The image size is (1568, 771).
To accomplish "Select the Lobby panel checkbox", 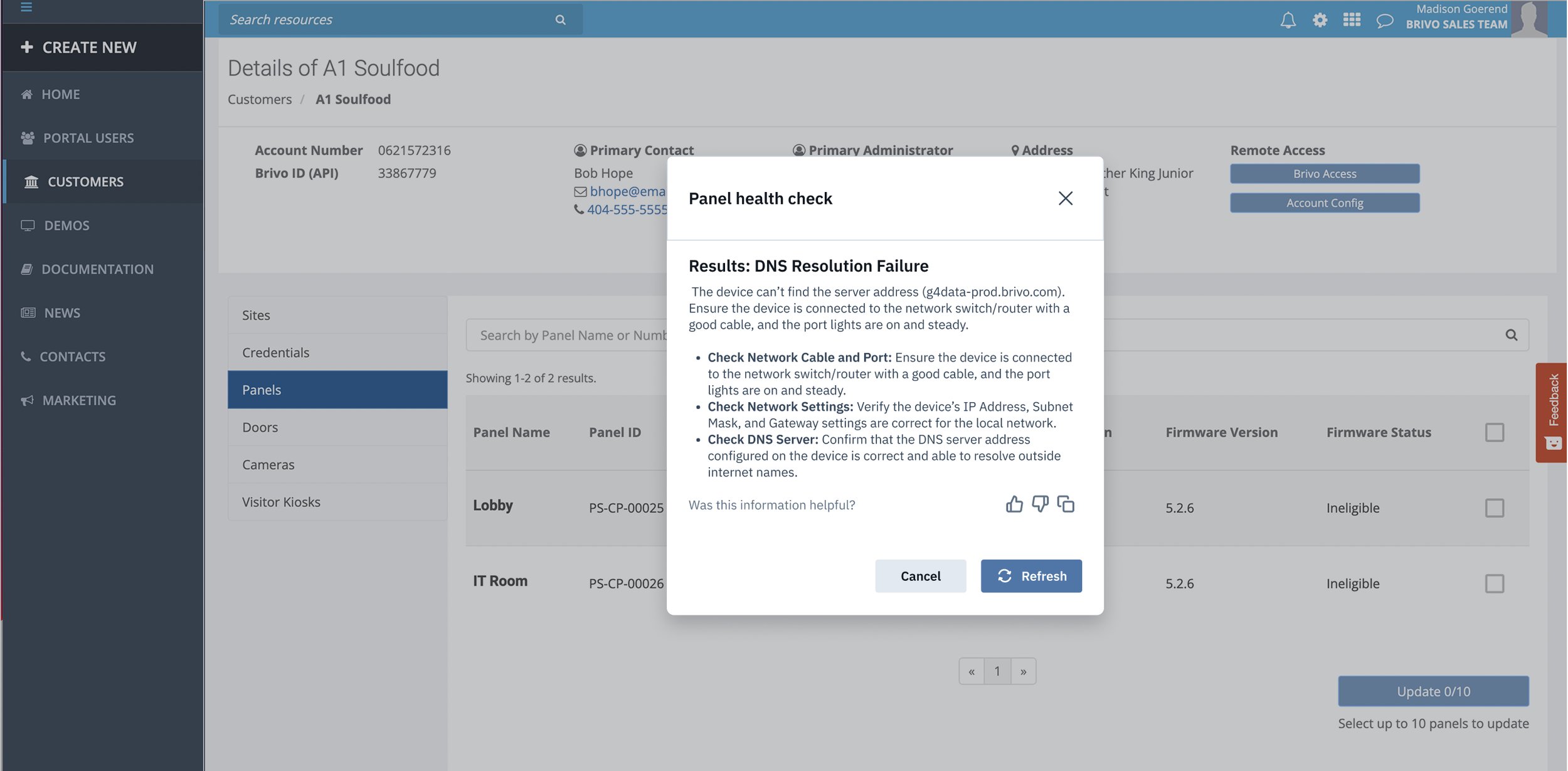I will click(x=1494, y=508).
